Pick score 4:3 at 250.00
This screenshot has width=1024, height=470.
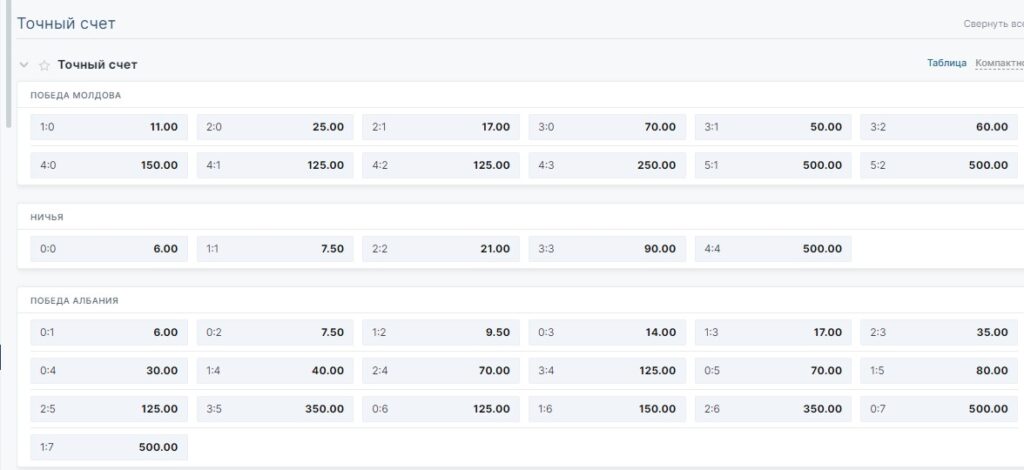click(607, 165)
